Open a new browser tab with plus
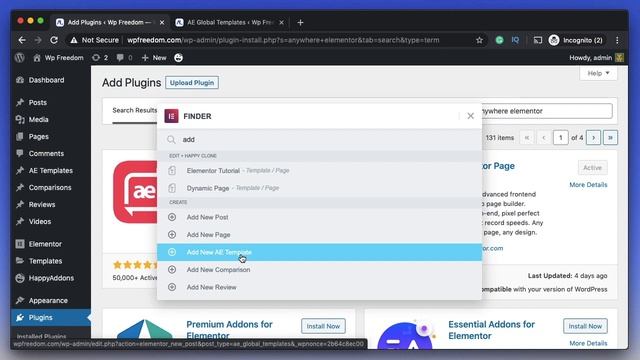The width and height of the screenshot is (640, 360). (300, 22)
